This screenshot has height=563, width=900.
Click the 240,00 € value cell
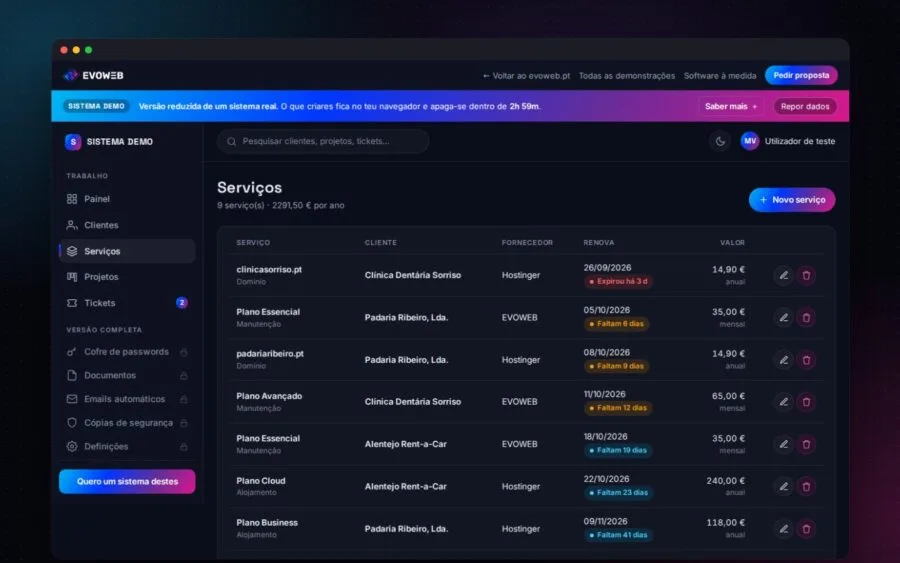click(726, 481)
